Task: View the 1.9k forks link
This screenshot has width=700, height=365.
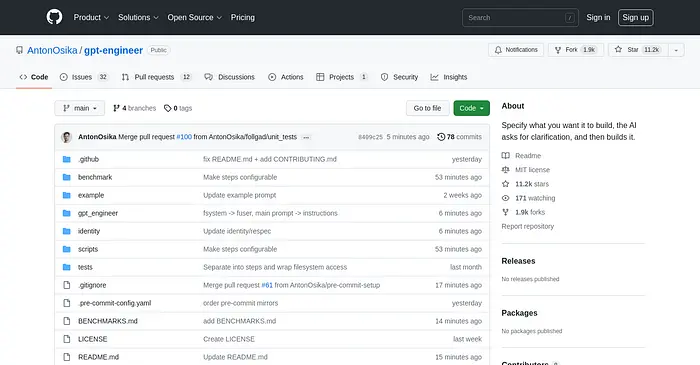Action: point(523,212)
